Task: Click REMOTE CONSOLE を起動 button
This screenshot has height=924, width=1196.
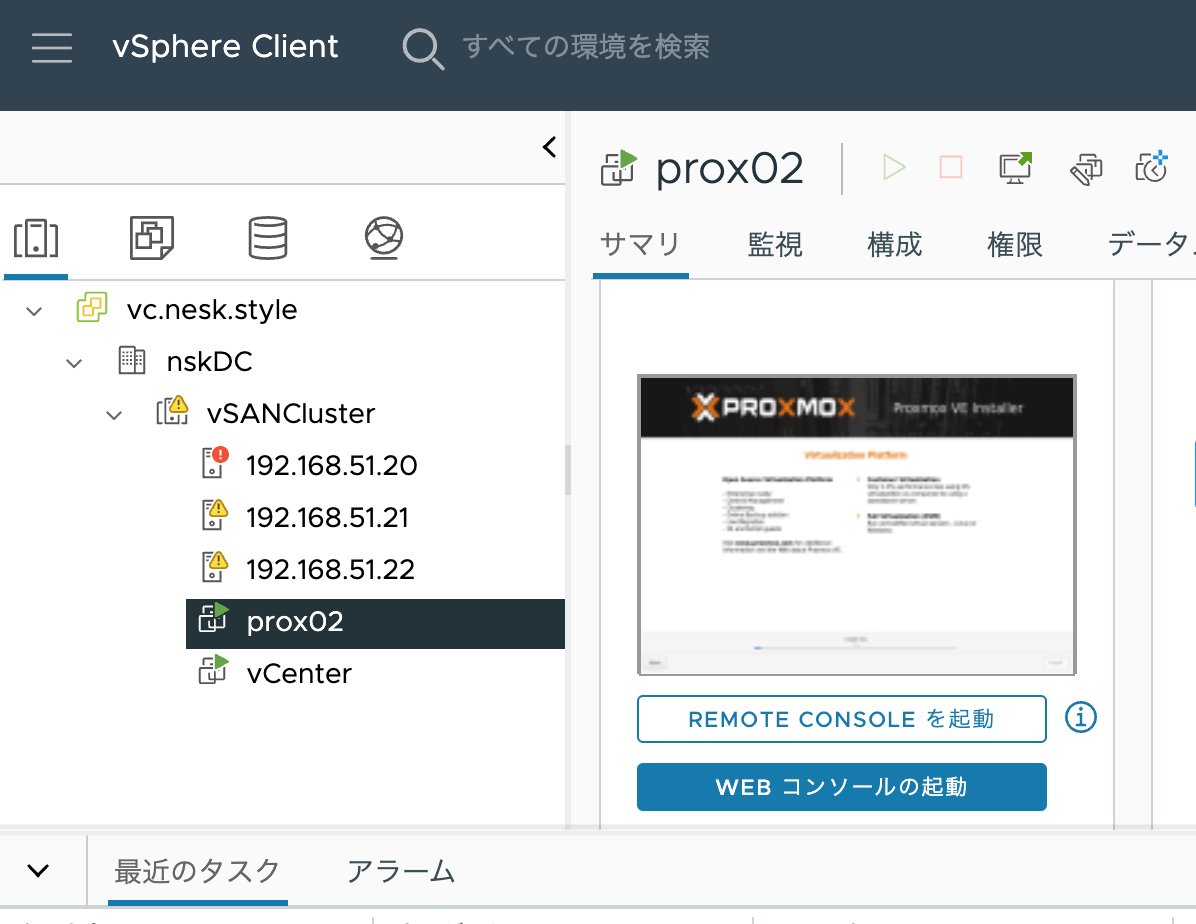Action: click(x=841, y=719)
